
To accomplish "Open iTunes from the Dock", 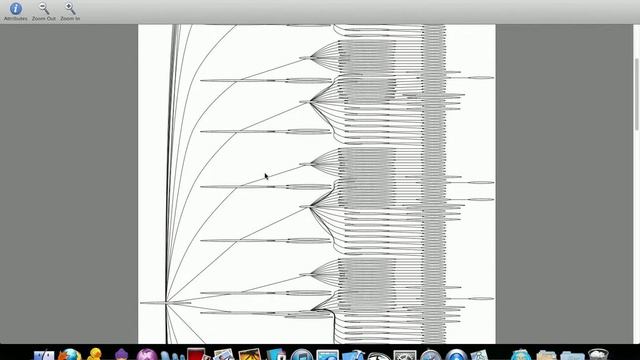I will coord(302,354).
